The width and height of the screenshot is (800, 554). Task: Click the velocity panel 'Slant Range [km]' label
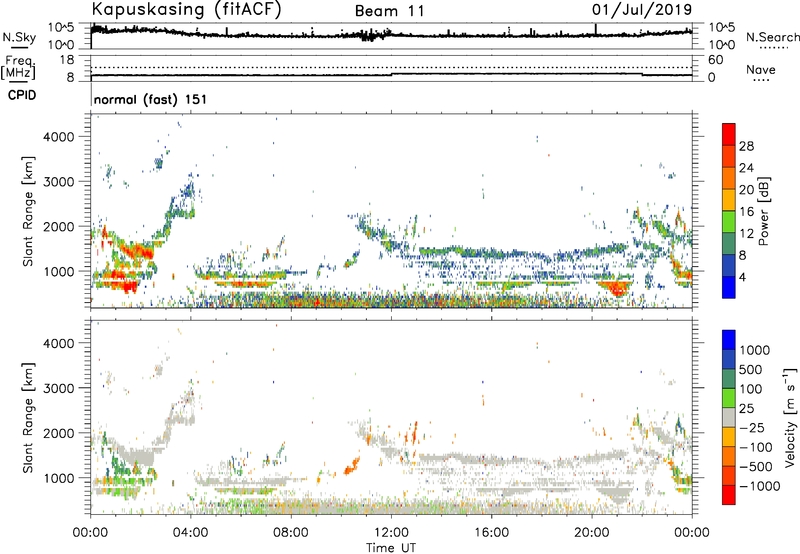[28, 418]
